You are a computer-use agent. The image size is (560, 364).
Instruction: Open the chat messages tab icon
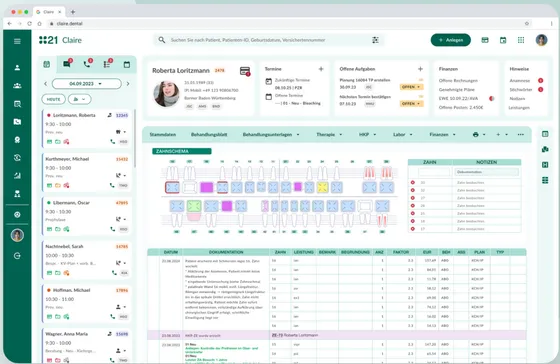click(67, 64)
